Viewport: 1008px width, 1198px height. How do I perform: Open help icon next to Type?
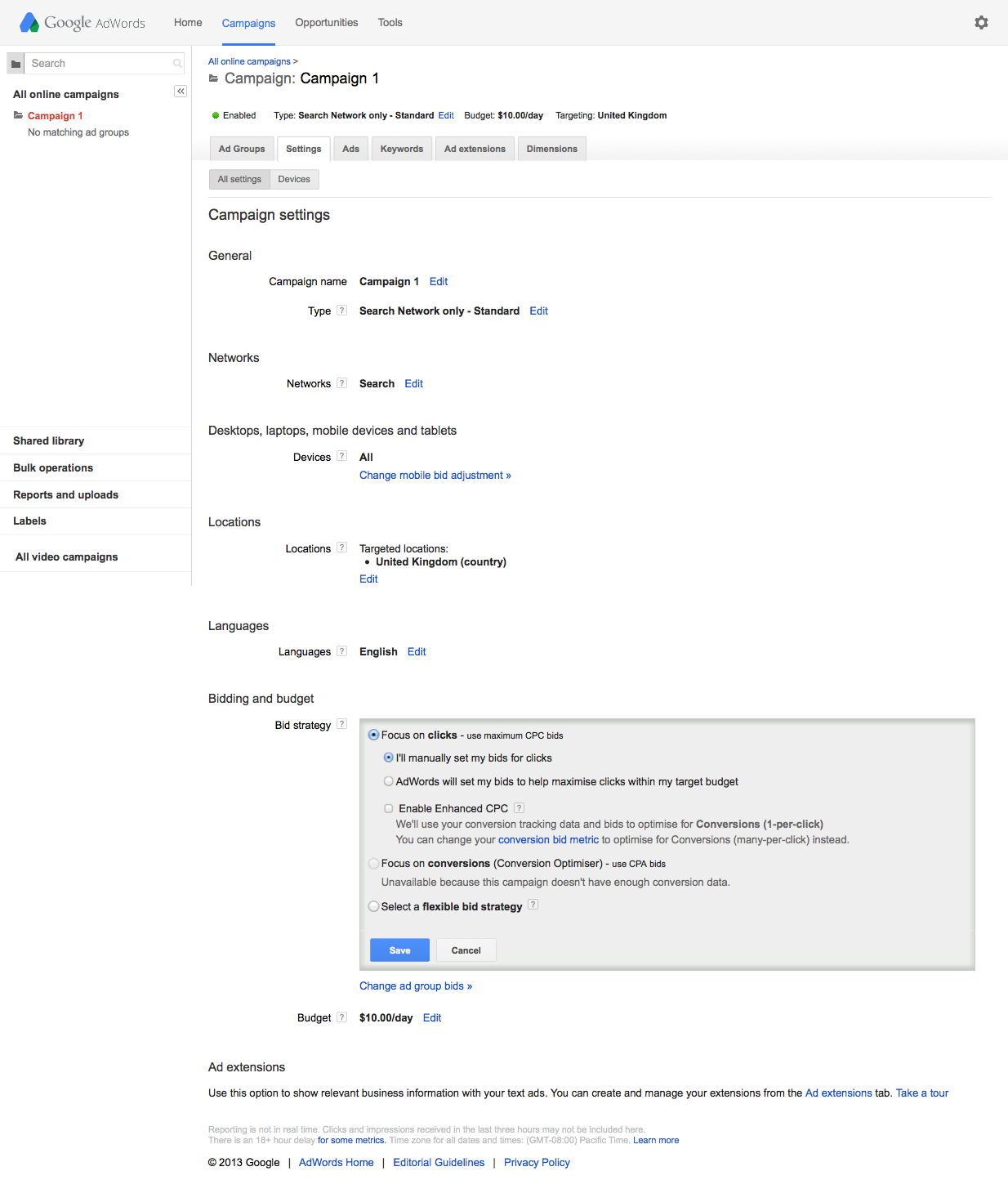tap(342, 311)
